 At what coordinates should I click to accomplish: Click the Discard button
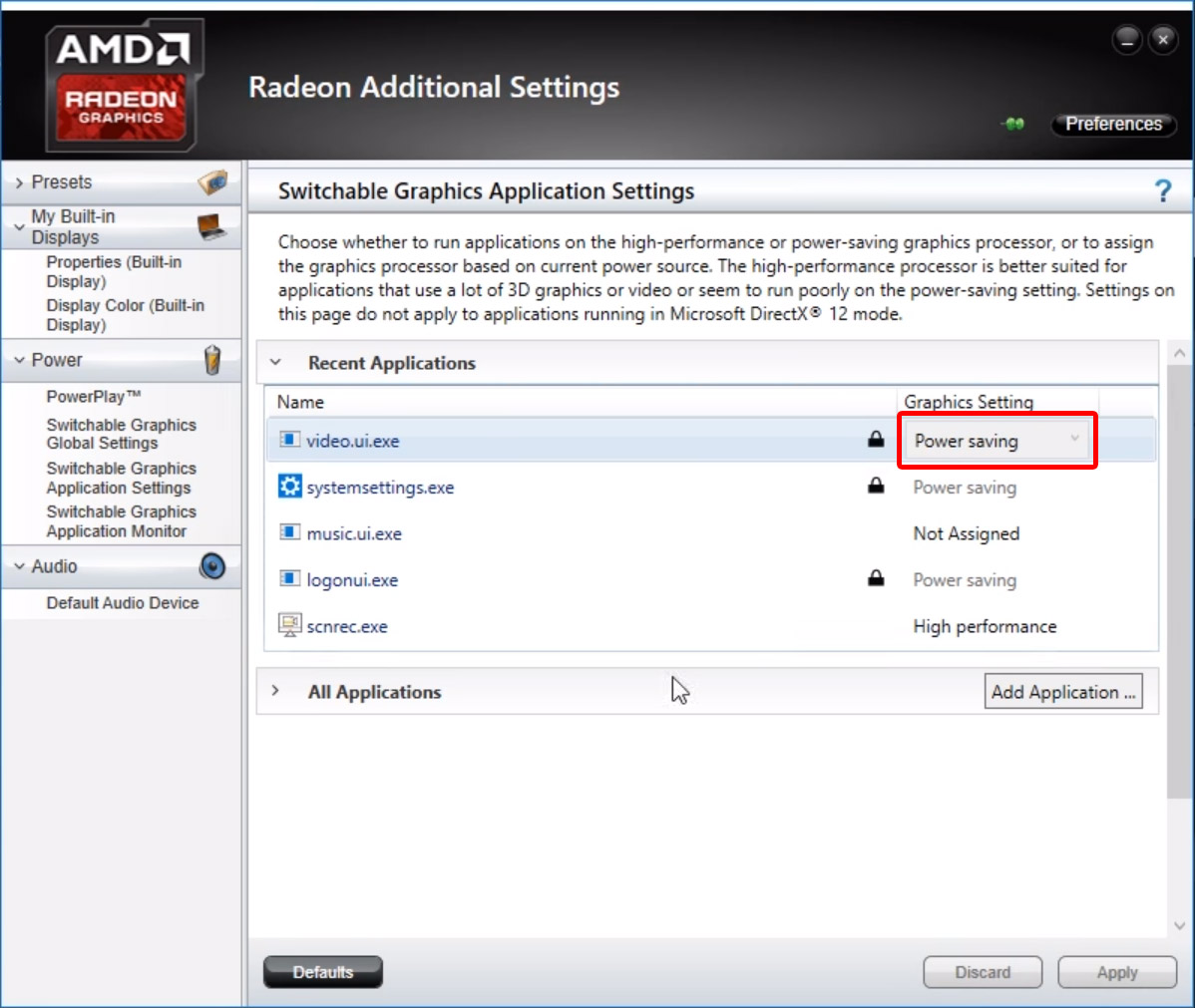pos(983,972)
